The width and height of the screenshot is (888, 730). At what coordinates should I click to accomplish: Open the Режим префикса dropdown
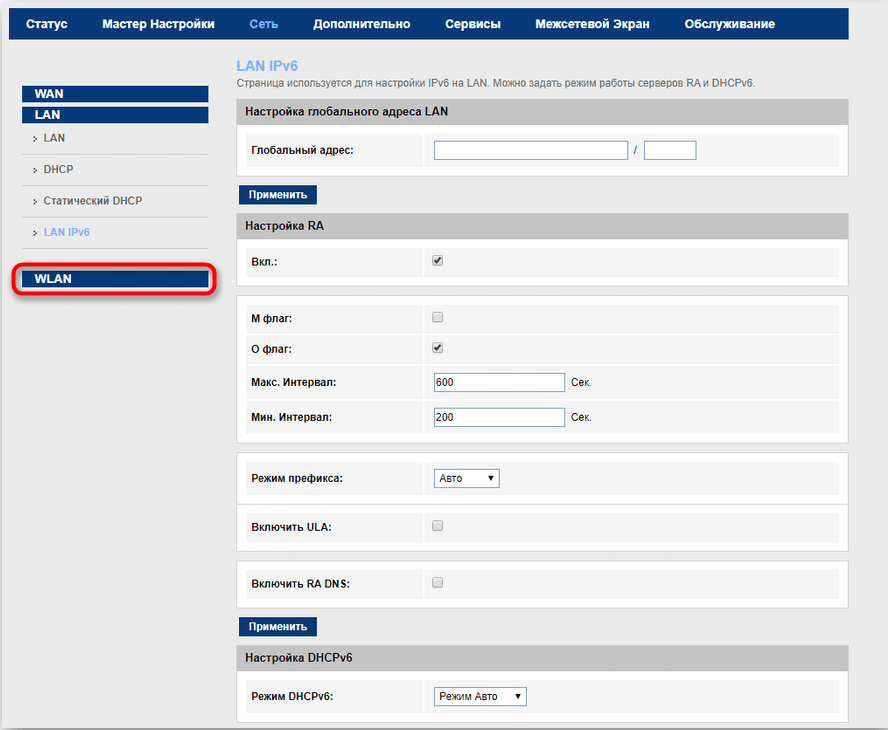[x=467, y=479]
